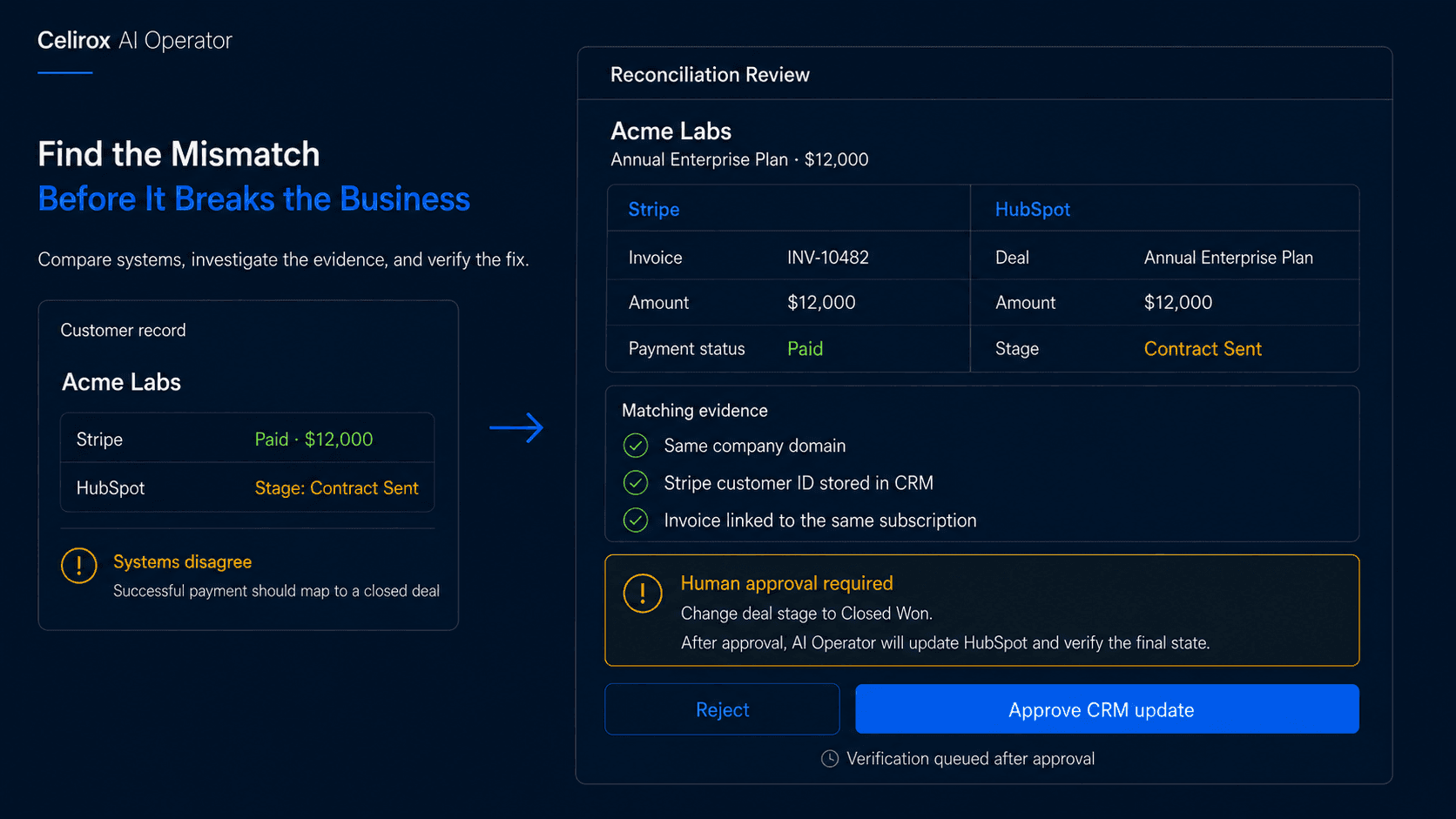1456x819 pixels.
Task: Click the HubSpot amount $12,000 cell
Action: click(1177, 302)
